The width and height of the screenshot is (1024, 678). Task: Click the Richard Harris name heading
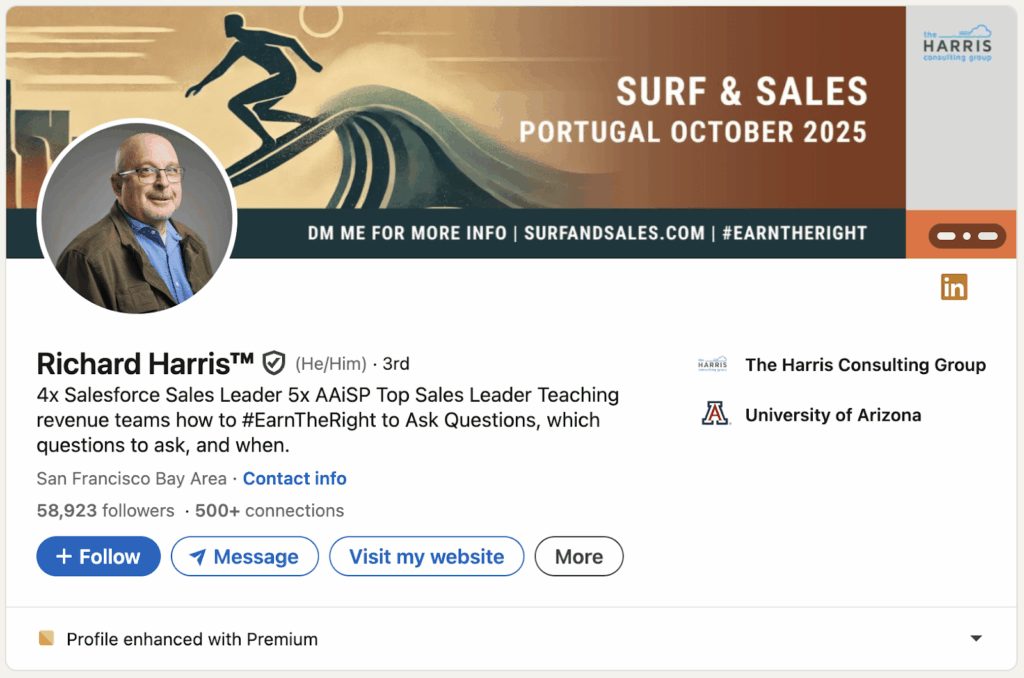click(145, 363)
